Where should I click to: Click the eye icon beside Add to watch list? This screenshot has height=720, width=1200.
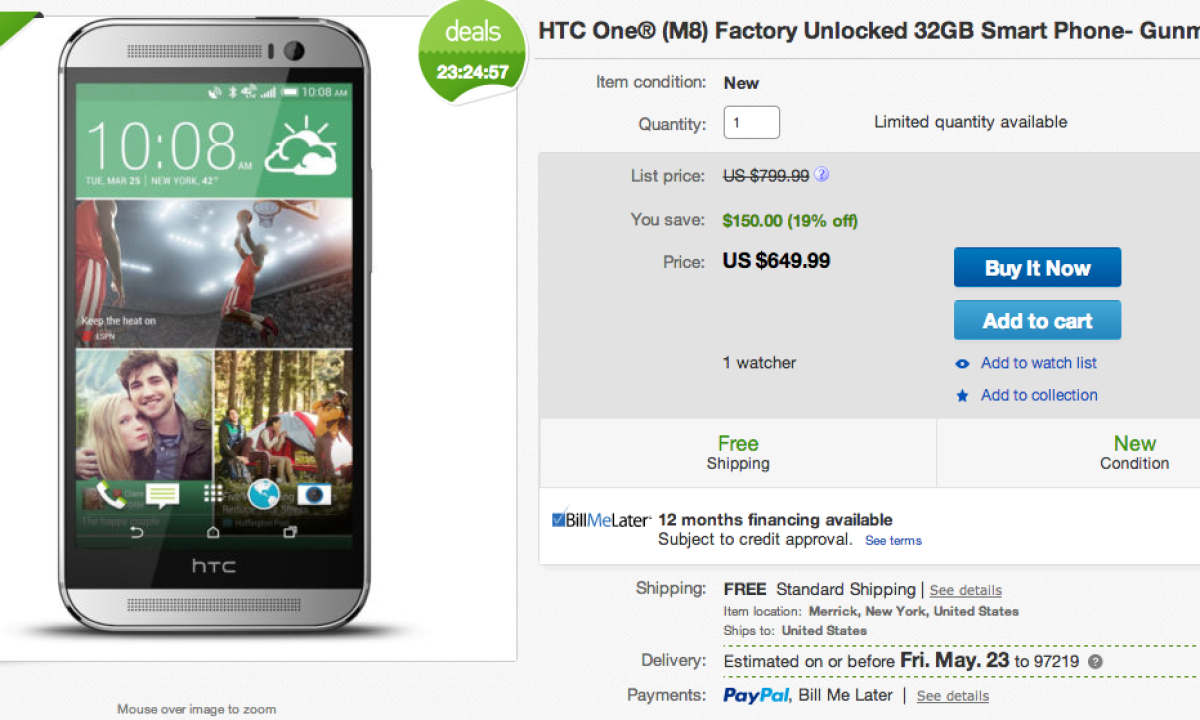[x=962, y=364]
